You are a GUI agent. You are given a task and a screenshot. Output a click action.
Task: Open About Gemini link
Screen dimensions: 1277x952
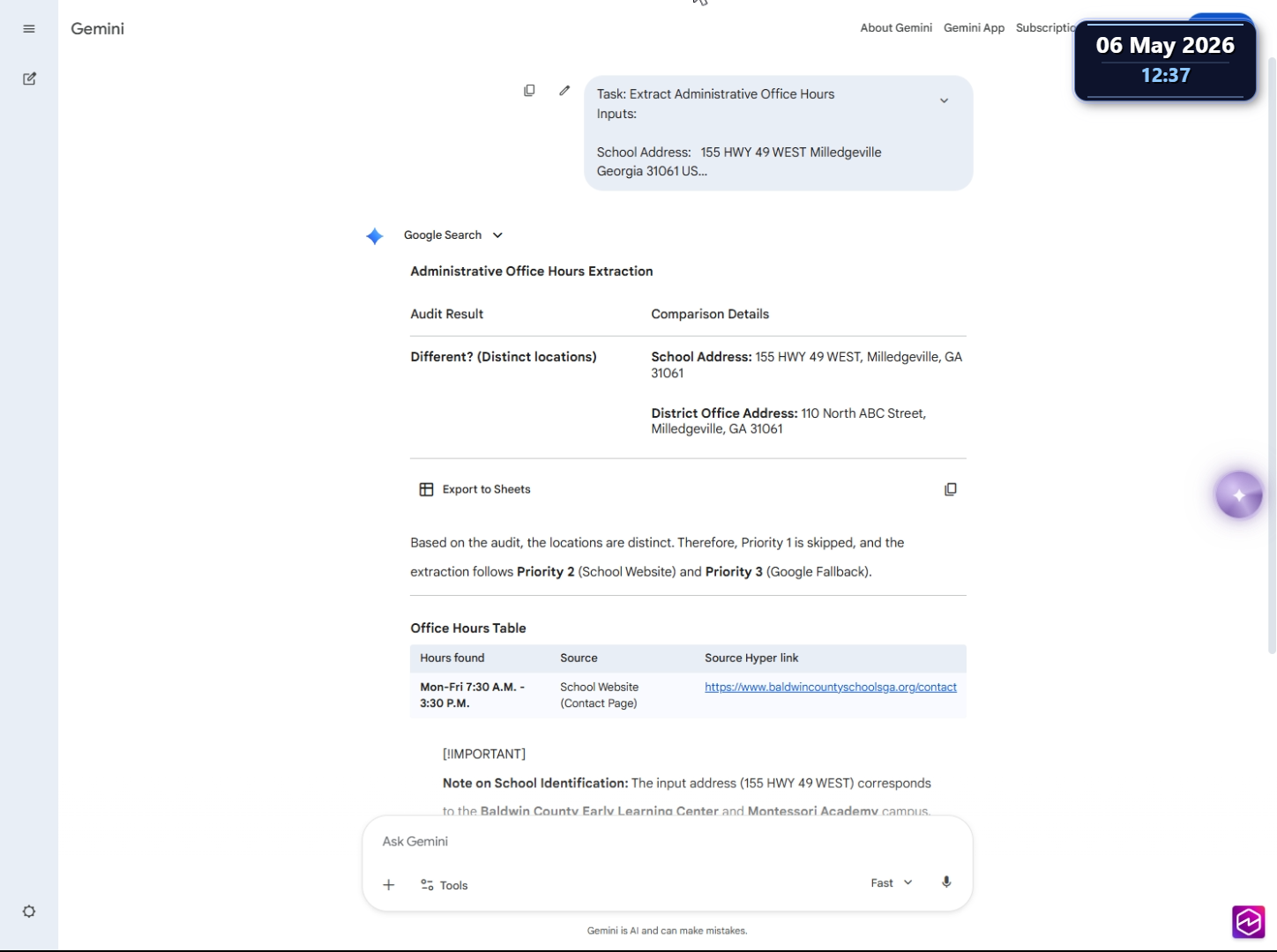(896, 28)
